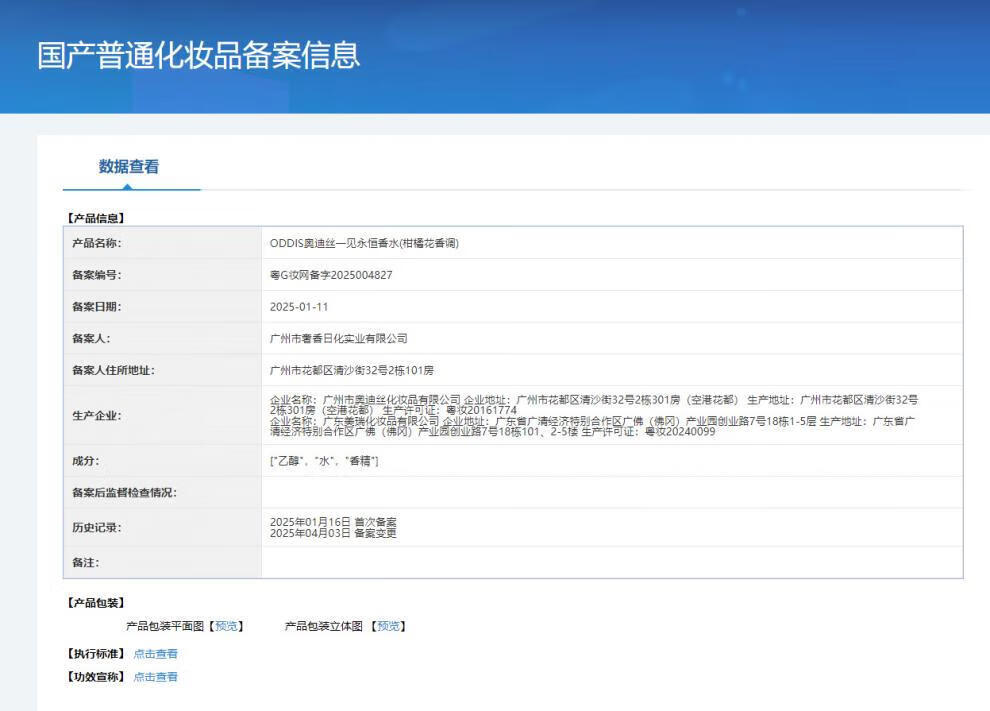Click the address 广州市花都区清沙街32号2栋101房

click(352, 370)
